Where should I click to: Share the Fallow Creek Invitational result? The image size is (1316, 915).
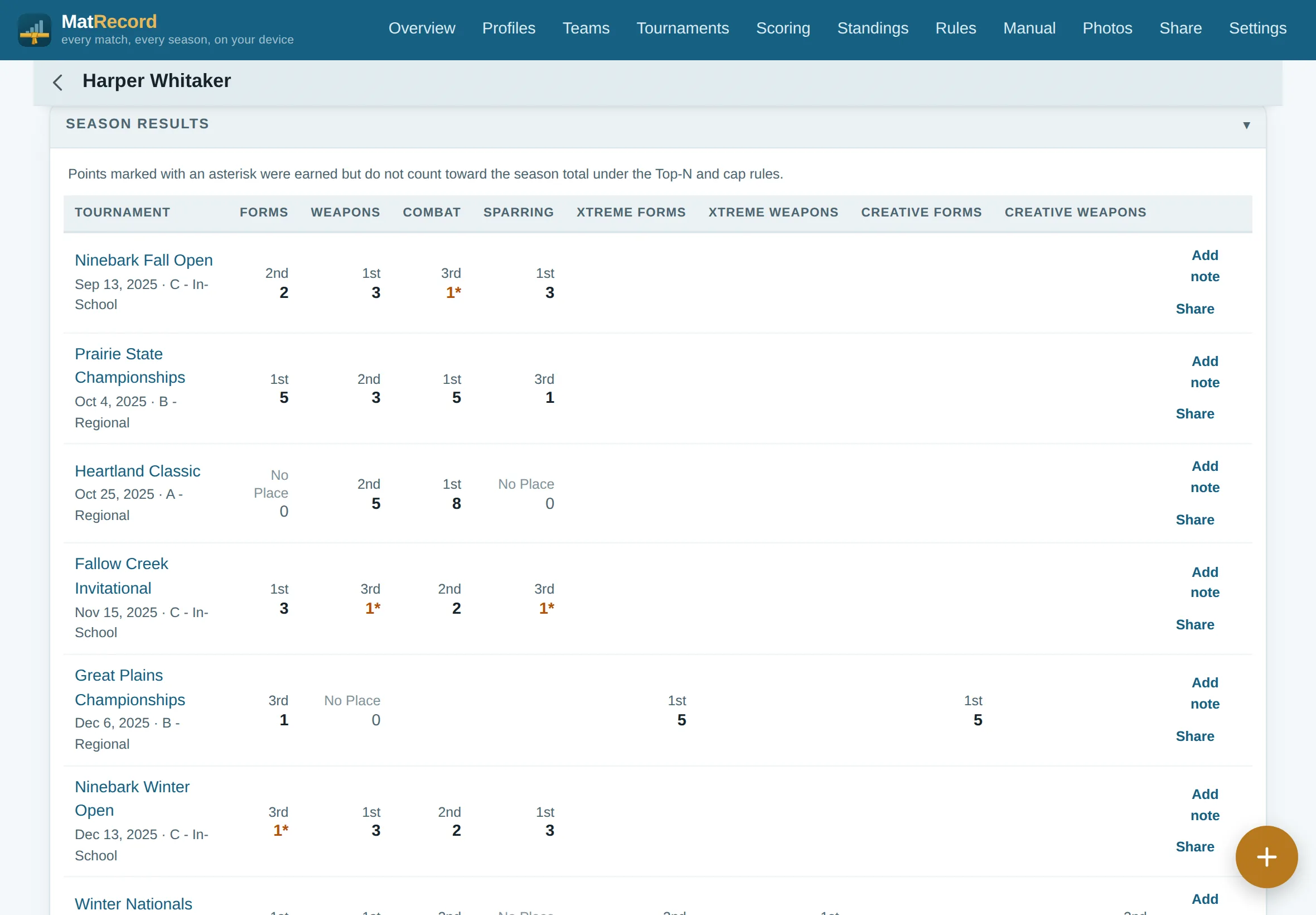point(1194,625)
